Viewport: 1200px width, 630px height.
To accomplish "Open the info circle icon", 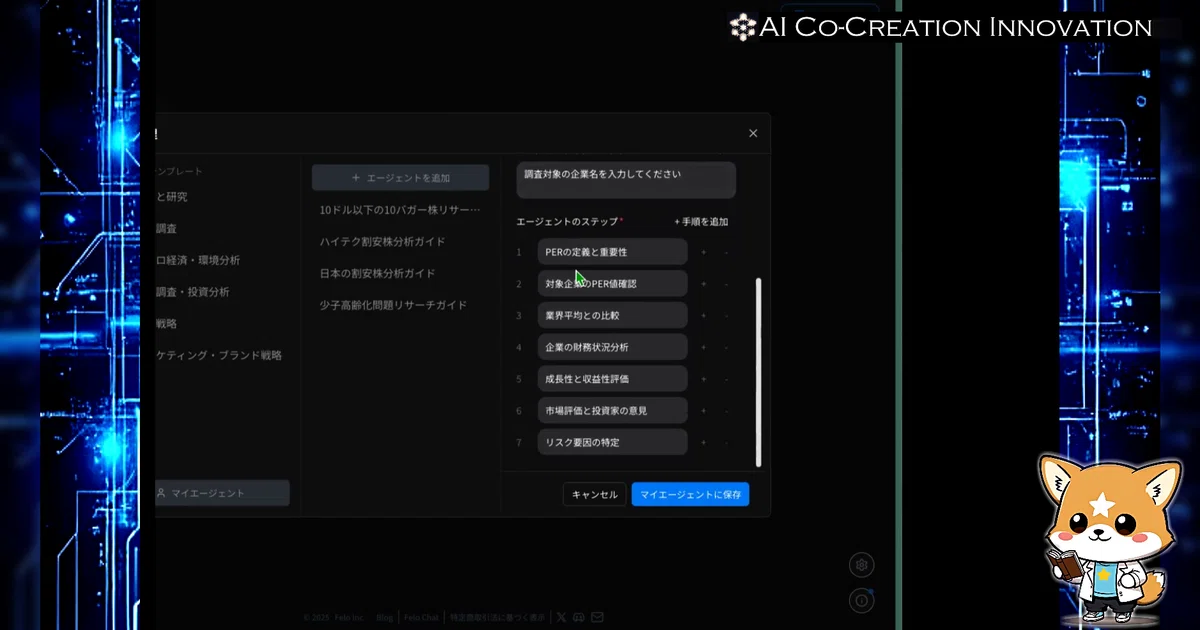I will [862, 600].
